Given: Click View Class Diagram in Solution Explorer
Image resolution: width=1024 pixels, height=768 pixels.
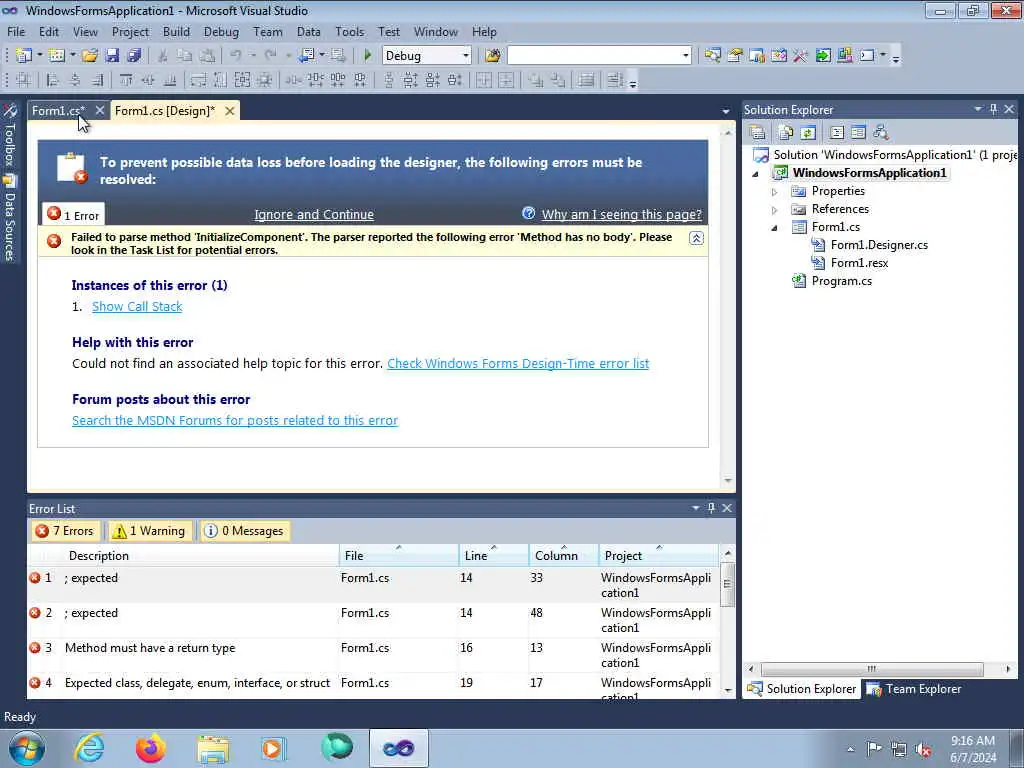Looking at the screenshot, I should 881,133.
